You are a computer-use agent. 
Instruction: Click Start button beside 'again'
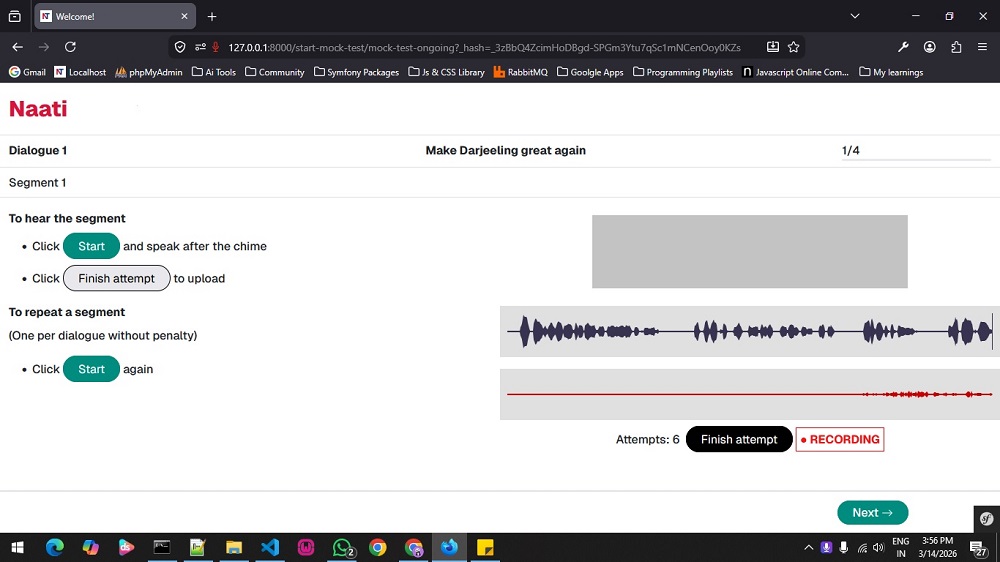(91, 369)
